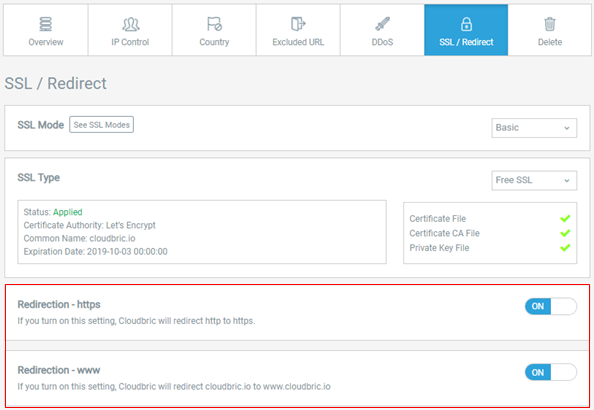Disable the Redirection - www switch
The image size is (594, 410).
[x=551, y=372]
